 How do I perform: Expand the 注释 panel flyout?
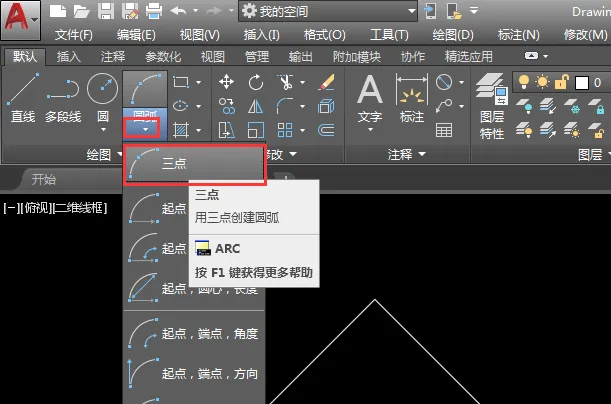pos(407,154)
